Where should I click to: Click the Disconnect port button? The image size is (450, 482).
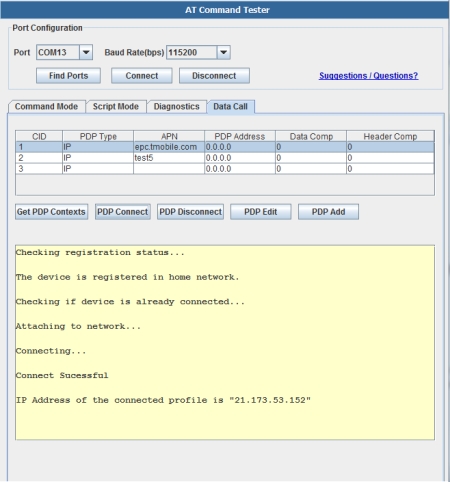[214, 76]
